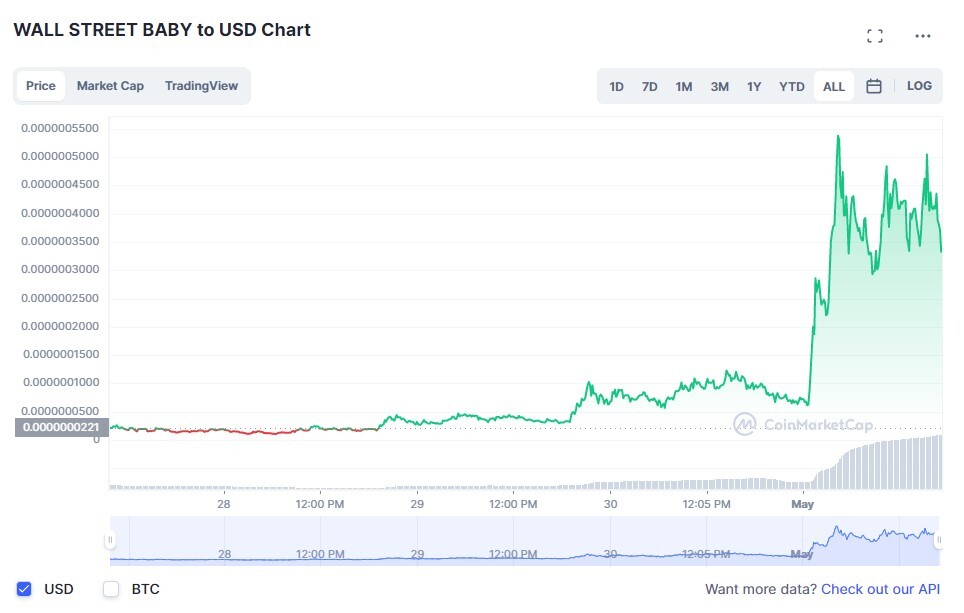The width and height of the screenshot is (964, 613).
Task: Enable the BTC price checkbox
Action: click(x=111, y=589)
